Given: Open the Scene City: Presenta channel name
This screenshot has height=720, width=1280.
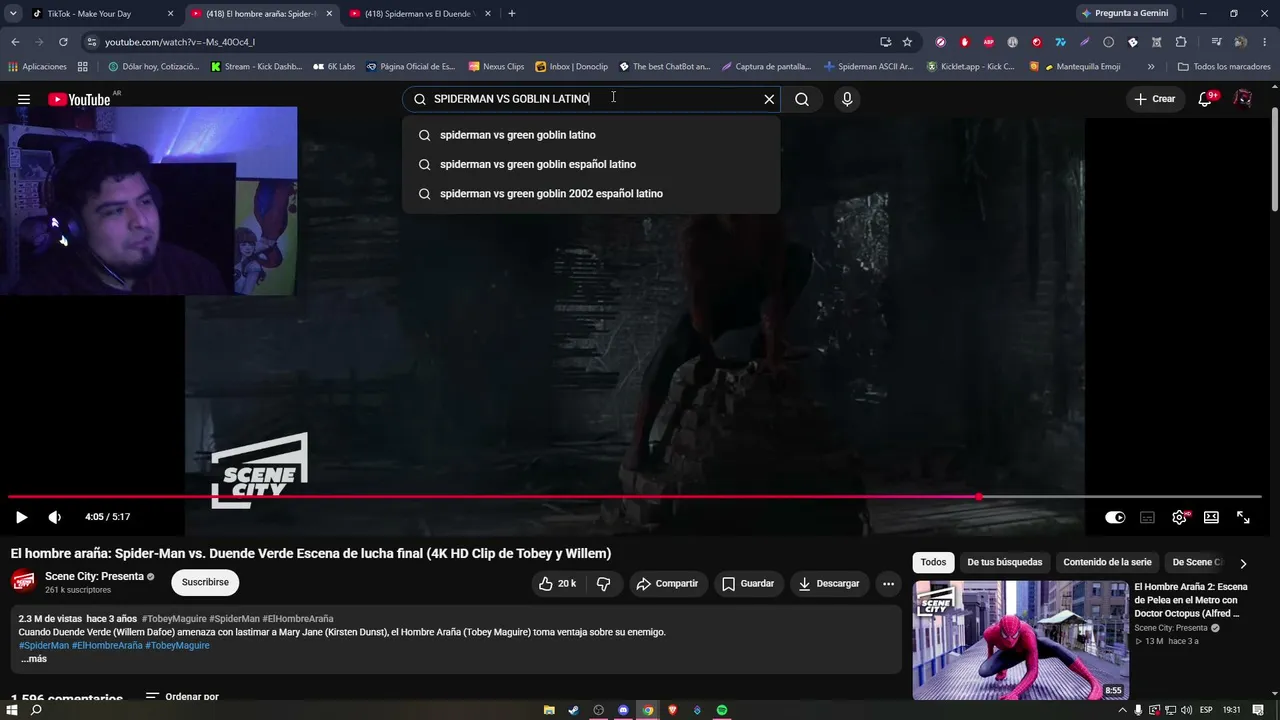Looking at the screenshot, I should point(94,577).
